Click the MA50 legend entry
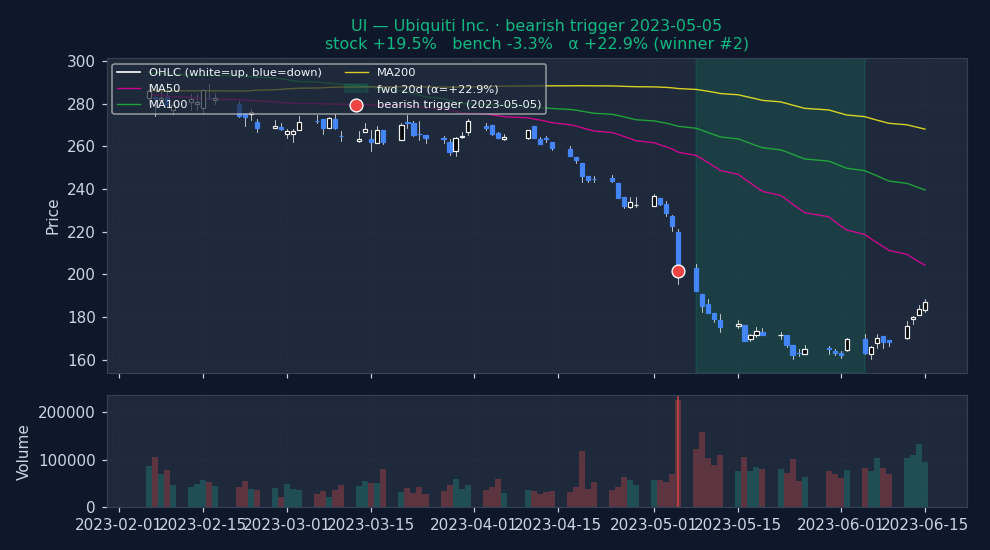Viewport: 990px width, 550px height. pyautogui.click(x=164, y=89)
